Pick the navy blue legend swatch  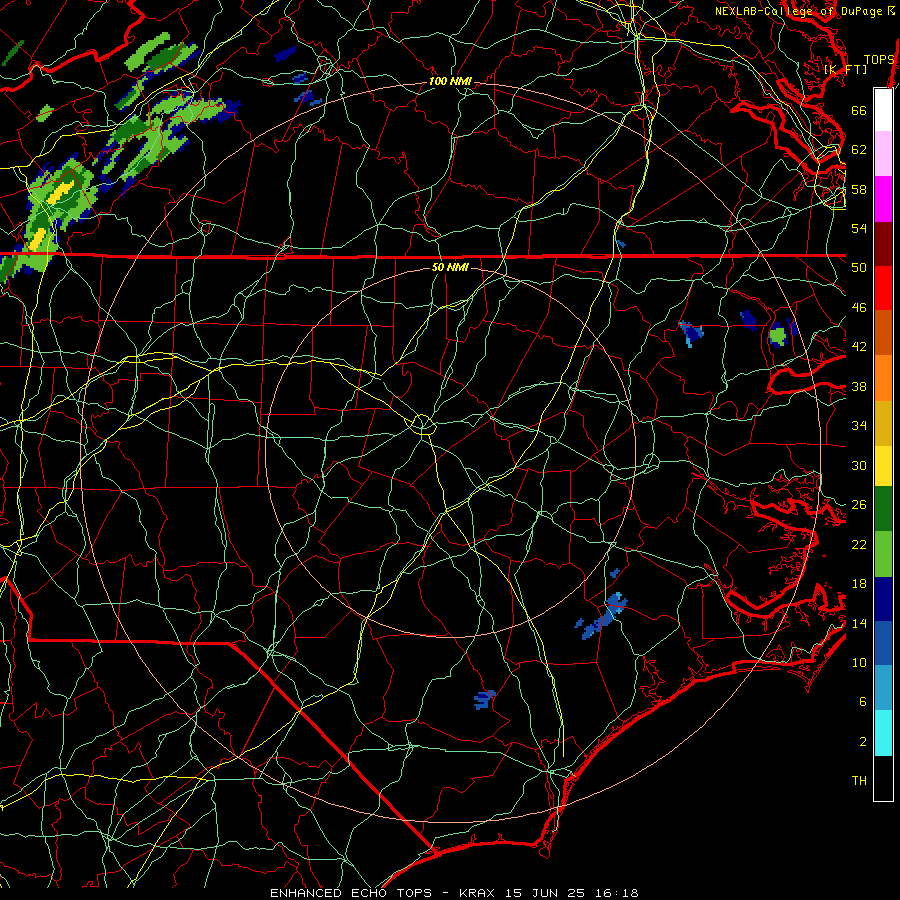[883, 599]
